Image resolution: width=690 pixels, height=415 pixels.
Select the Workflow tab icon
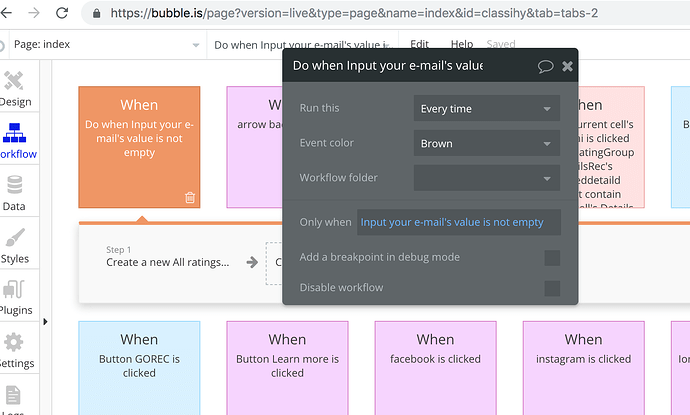click(15, 133)
